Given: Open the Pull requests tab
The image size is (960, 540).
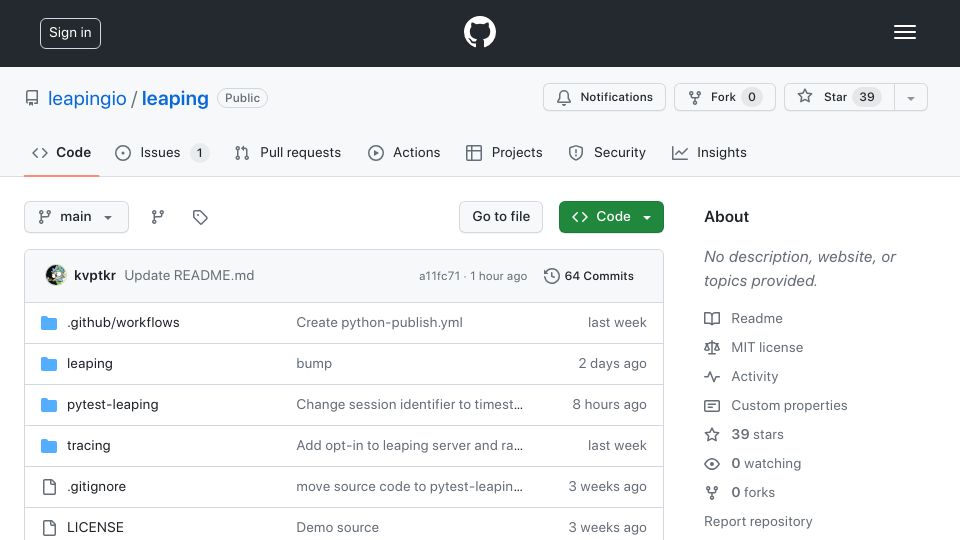Looking at the screenshot, I should (x=288, y=152).
